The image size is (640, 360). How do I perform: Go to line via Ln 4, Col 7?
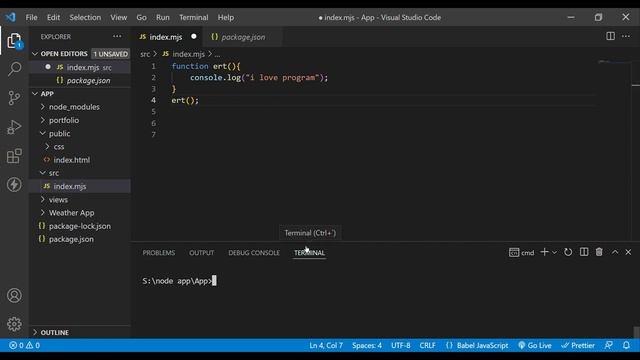pyautogui.click(x=326, y=345)
